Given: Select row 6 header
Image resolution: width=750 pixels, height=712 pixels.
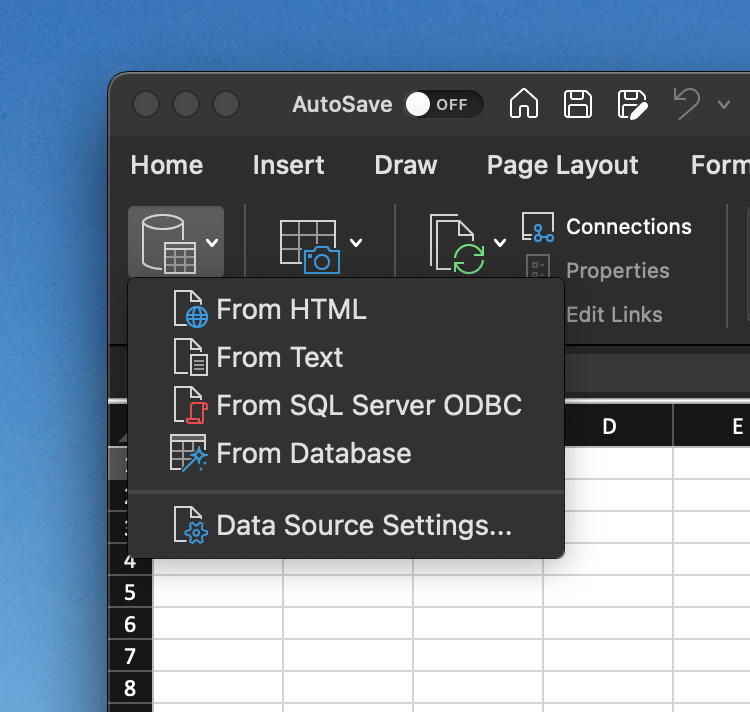Looking at the screenshot, I should click(130, 624).
